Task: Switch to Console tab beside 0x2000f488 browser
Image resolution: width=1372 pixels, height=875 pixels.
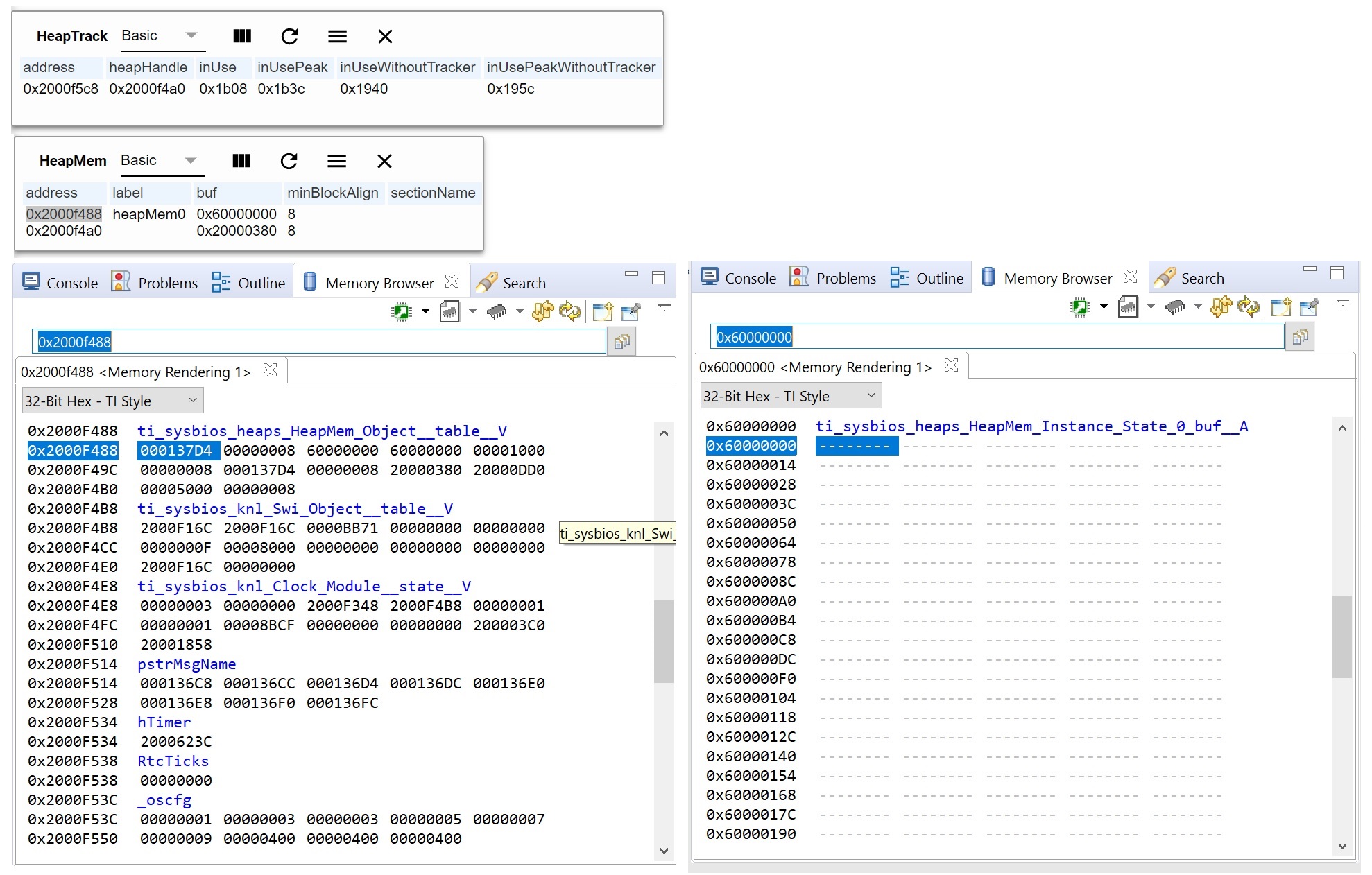Action: tap(60, 283)
